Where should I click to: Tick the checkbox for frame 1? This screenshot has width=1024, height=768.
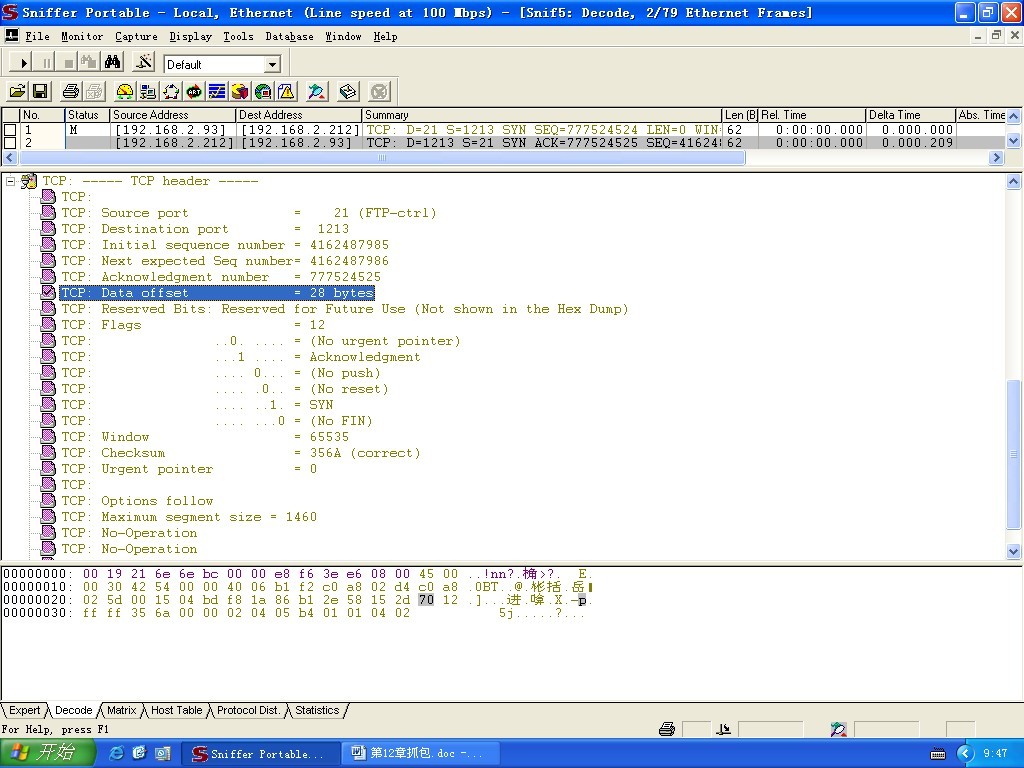pyautogui.click(x=10, y=130)
